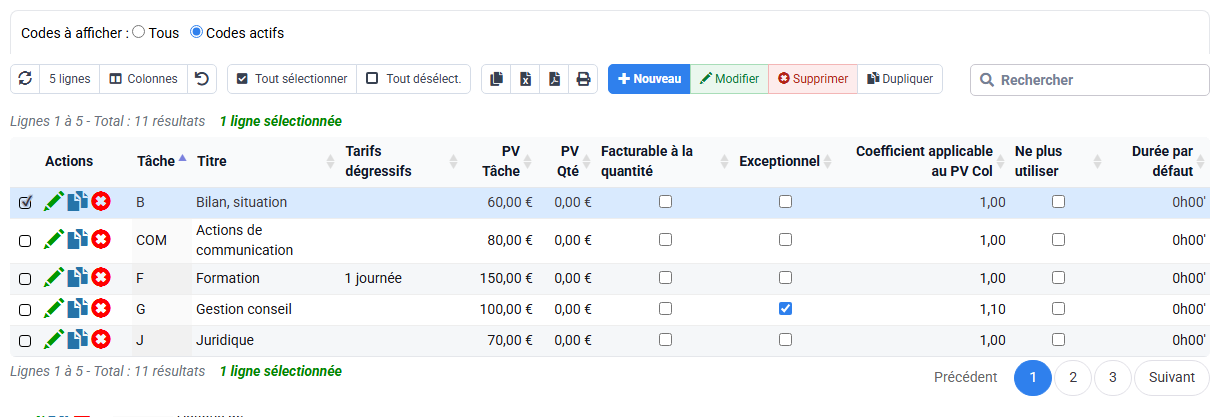This screenshot has width=1220, height=417.
Task: Uncheck the selection box for row B
Action: pyautogui.click(x=25, y=202)
